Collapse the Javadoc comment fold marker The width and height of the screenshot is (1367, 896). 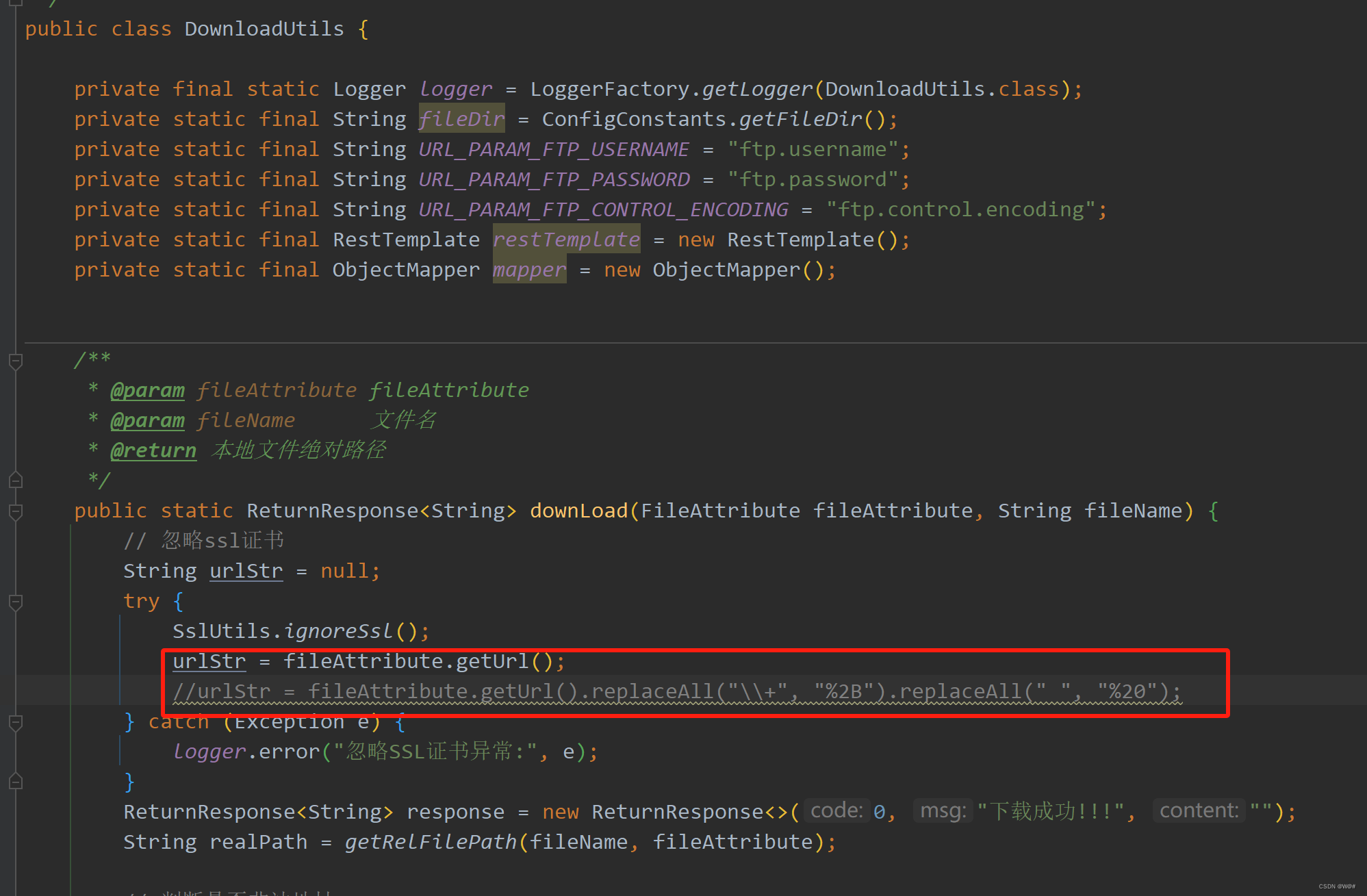click(16, 360)
